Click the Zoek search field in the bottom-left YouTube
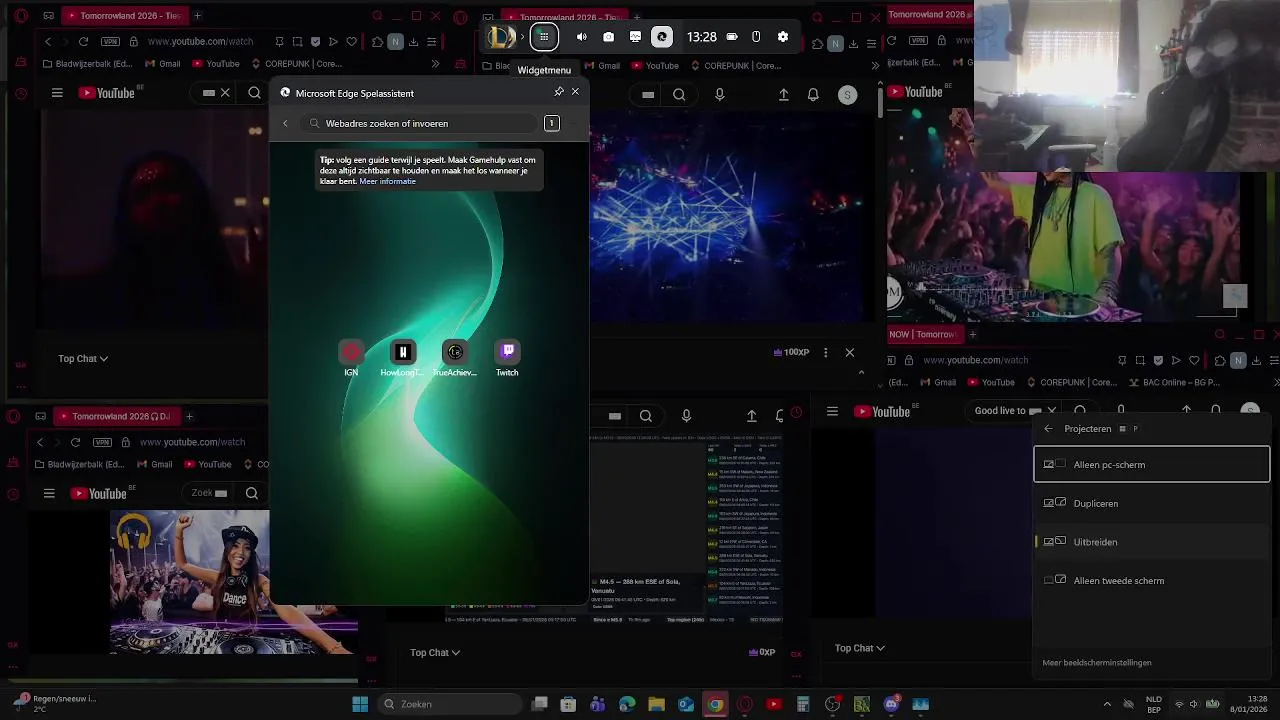This screenshot has width=1280, height=720. click(x=208, y=493)
